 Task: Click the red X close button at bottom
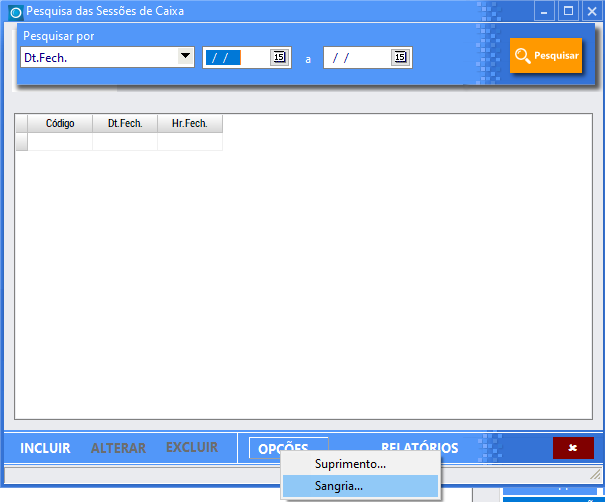pyautogui.click(x=572, y=448)
